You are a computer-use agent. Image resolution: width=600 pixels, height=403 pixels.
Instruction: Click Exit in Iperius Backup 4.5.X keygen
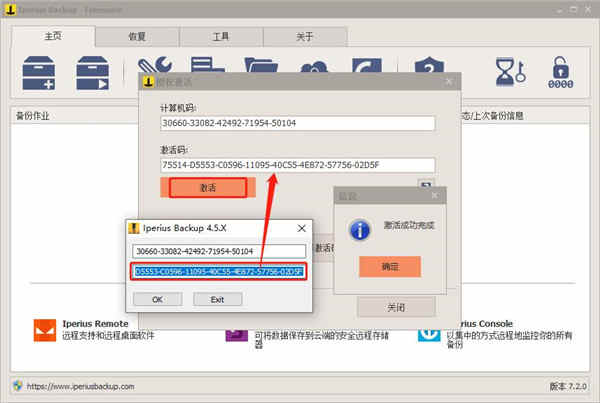point(217,299)
